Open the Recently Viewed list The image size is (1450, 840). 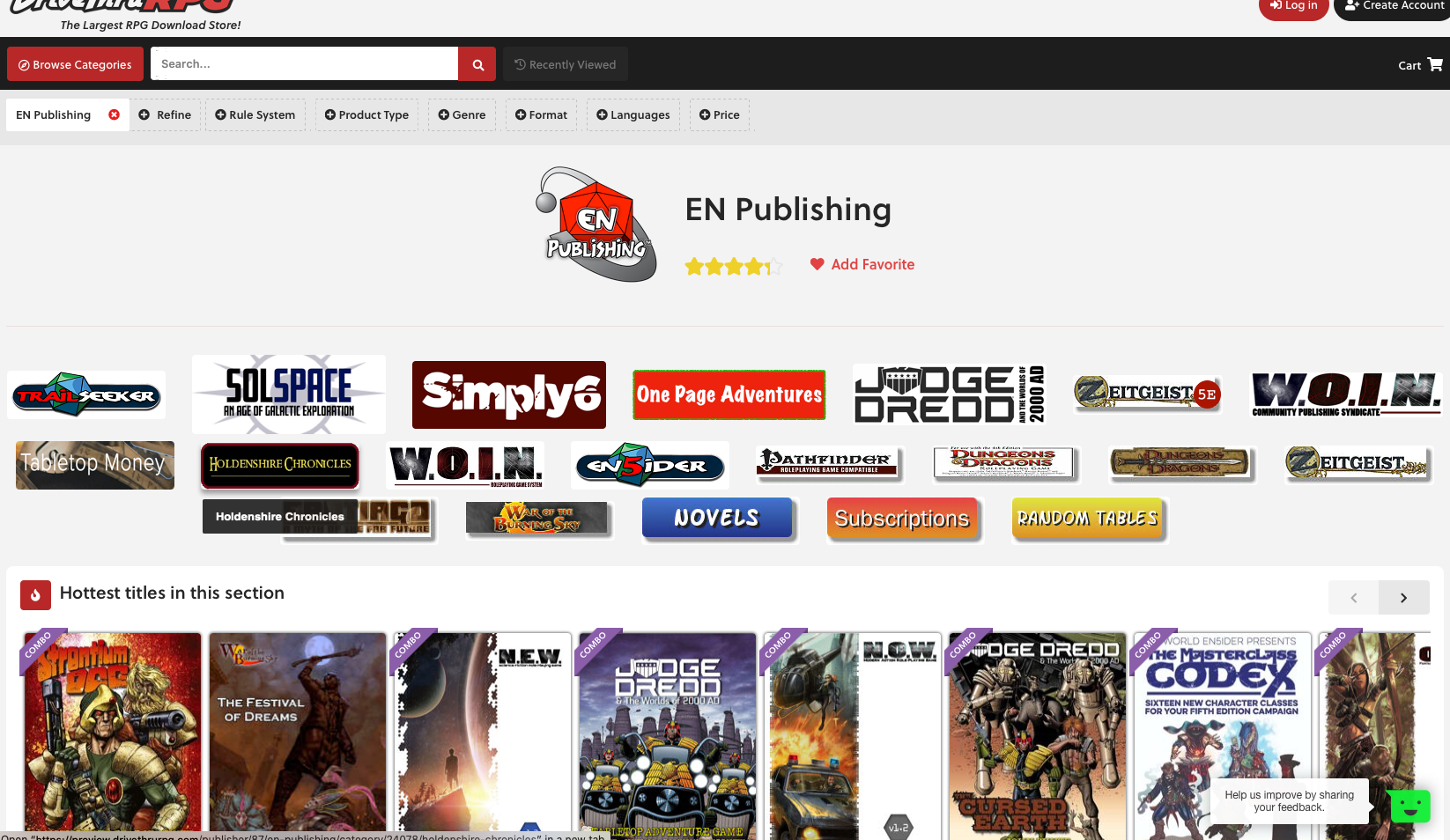[x=566, y=64]
